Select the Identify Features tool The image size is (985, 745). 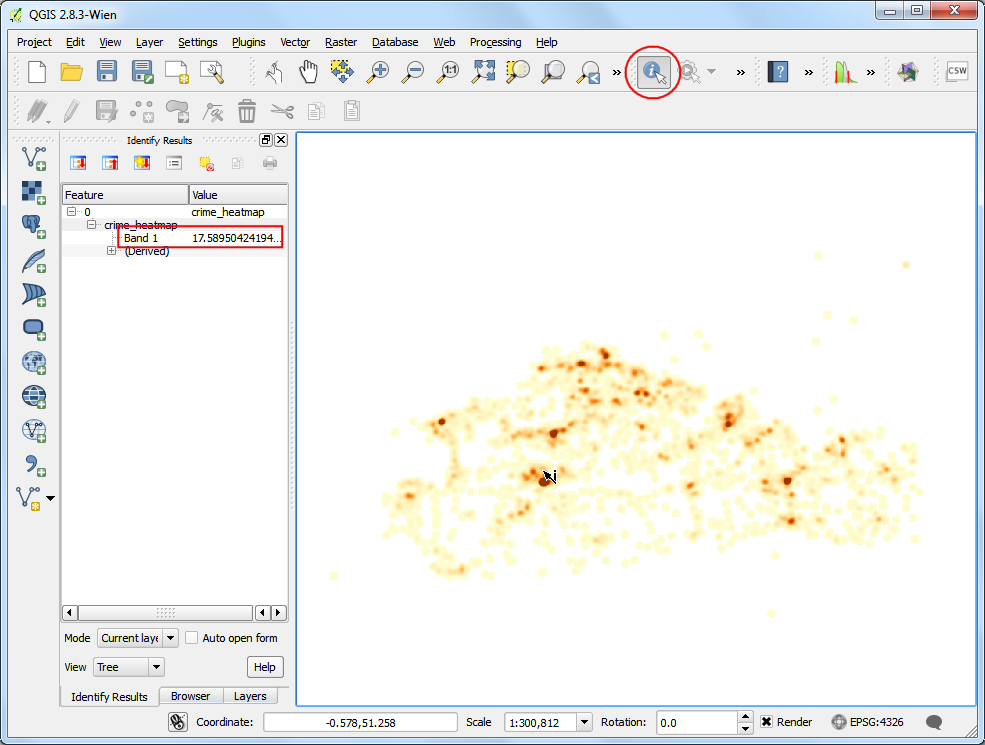point(654,72)
